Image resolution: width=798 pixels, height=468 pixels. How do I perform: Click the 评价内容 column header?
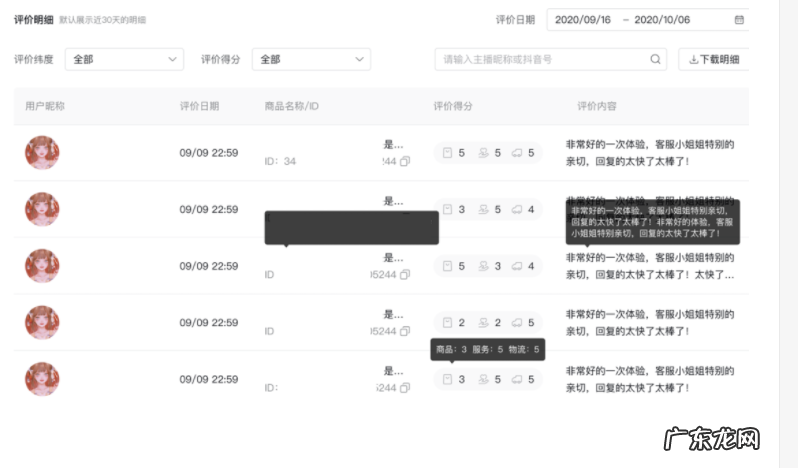click(596, 106)
